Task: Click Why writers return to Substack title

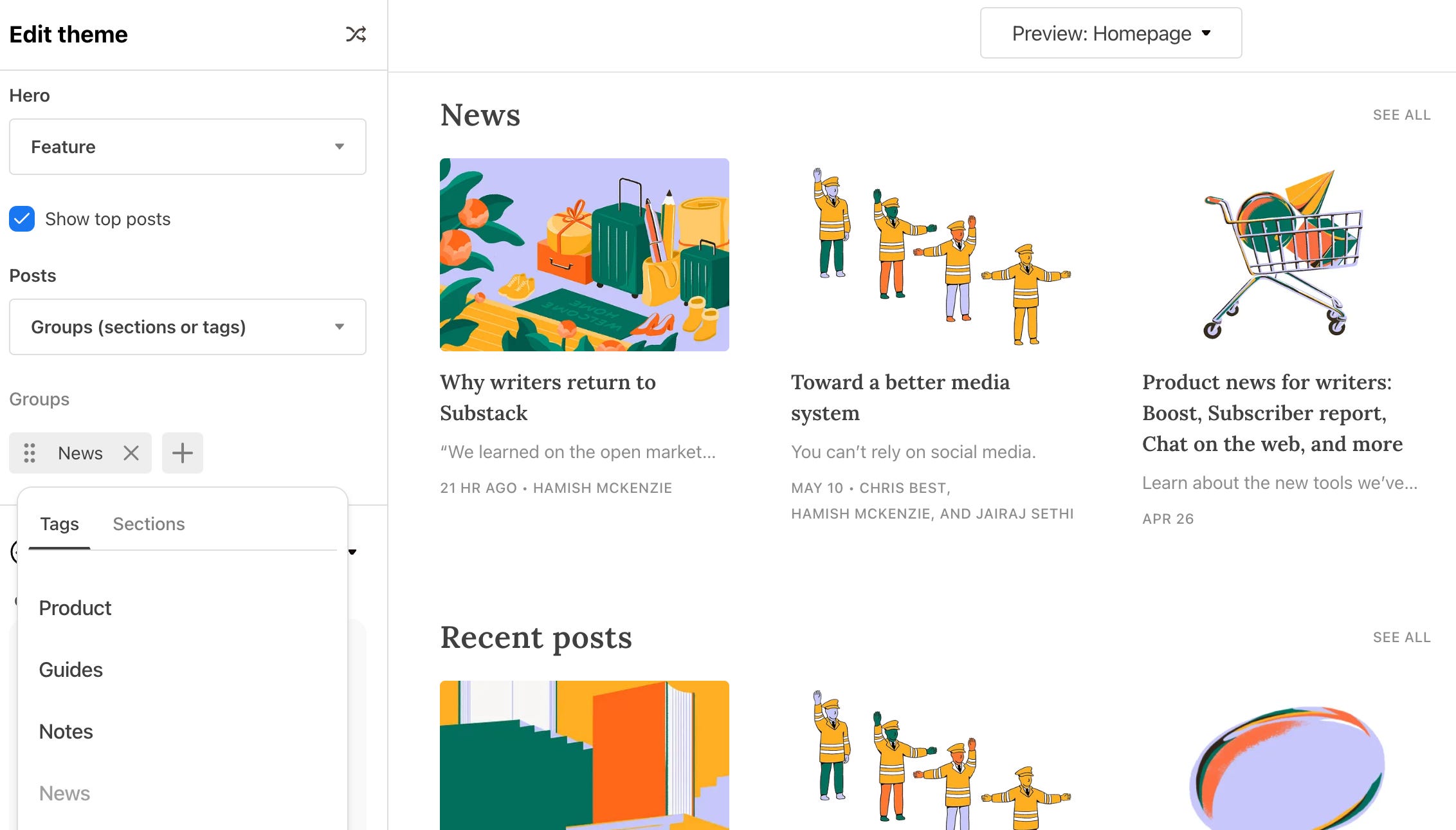Action: pyautogui.click(x=547, y=397)
